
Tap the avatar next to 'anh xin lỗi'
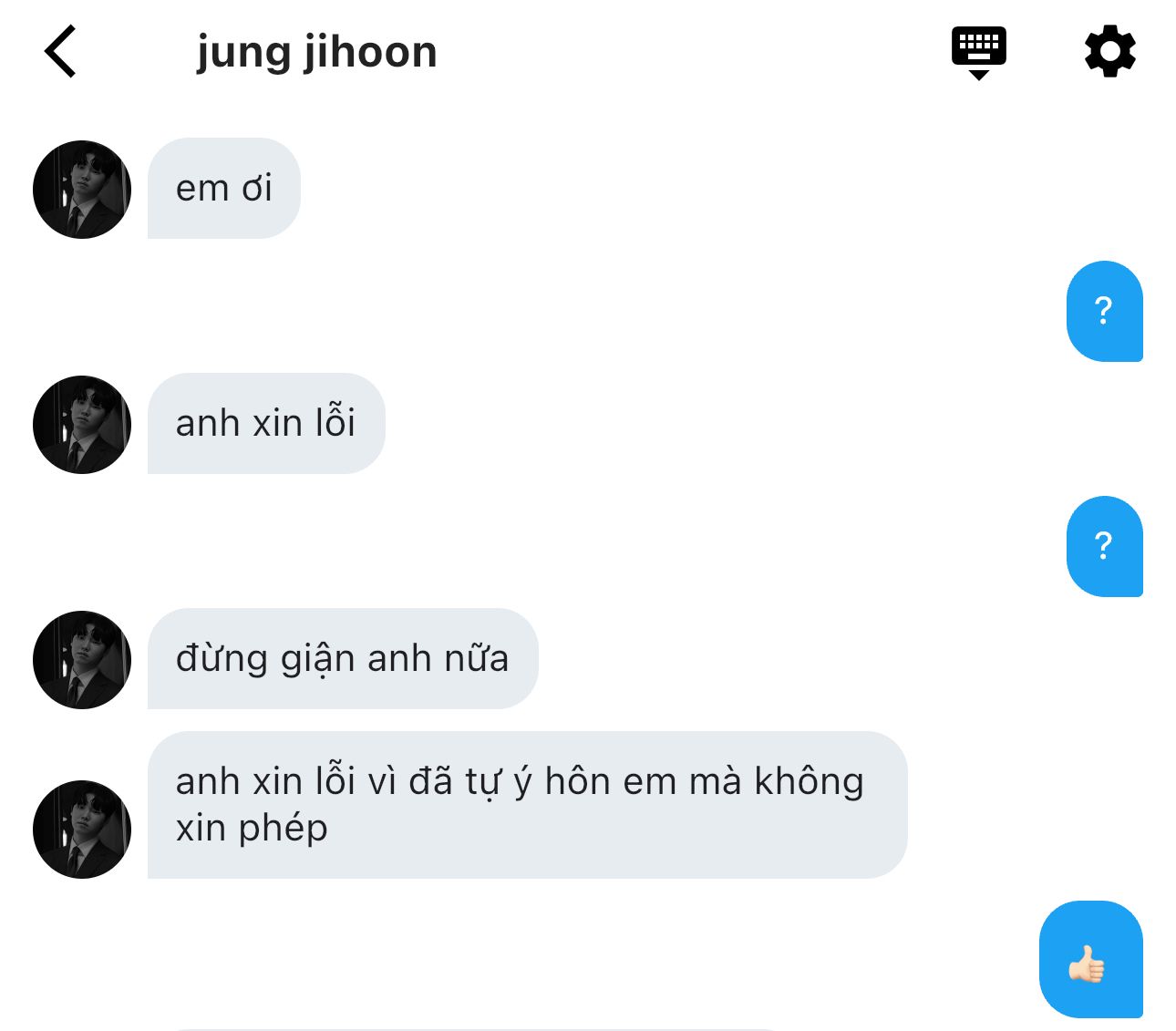pyautogui.click(x=82, y=425)
